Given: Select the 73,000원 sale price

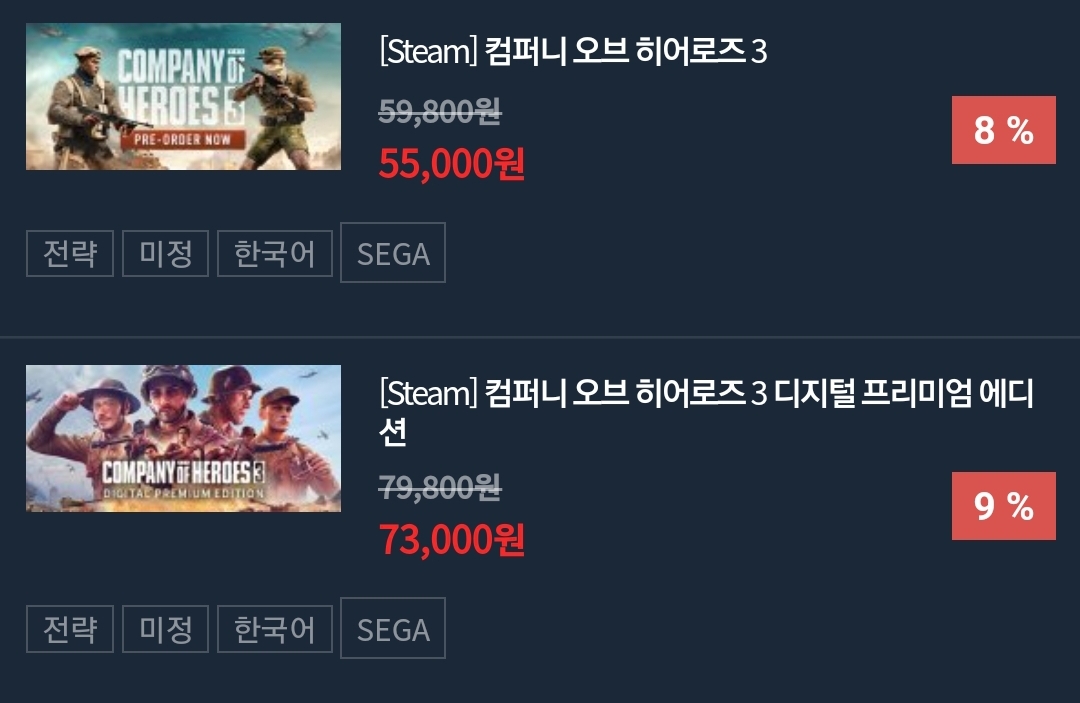Looking at the screenshot, I should [452, 539].
